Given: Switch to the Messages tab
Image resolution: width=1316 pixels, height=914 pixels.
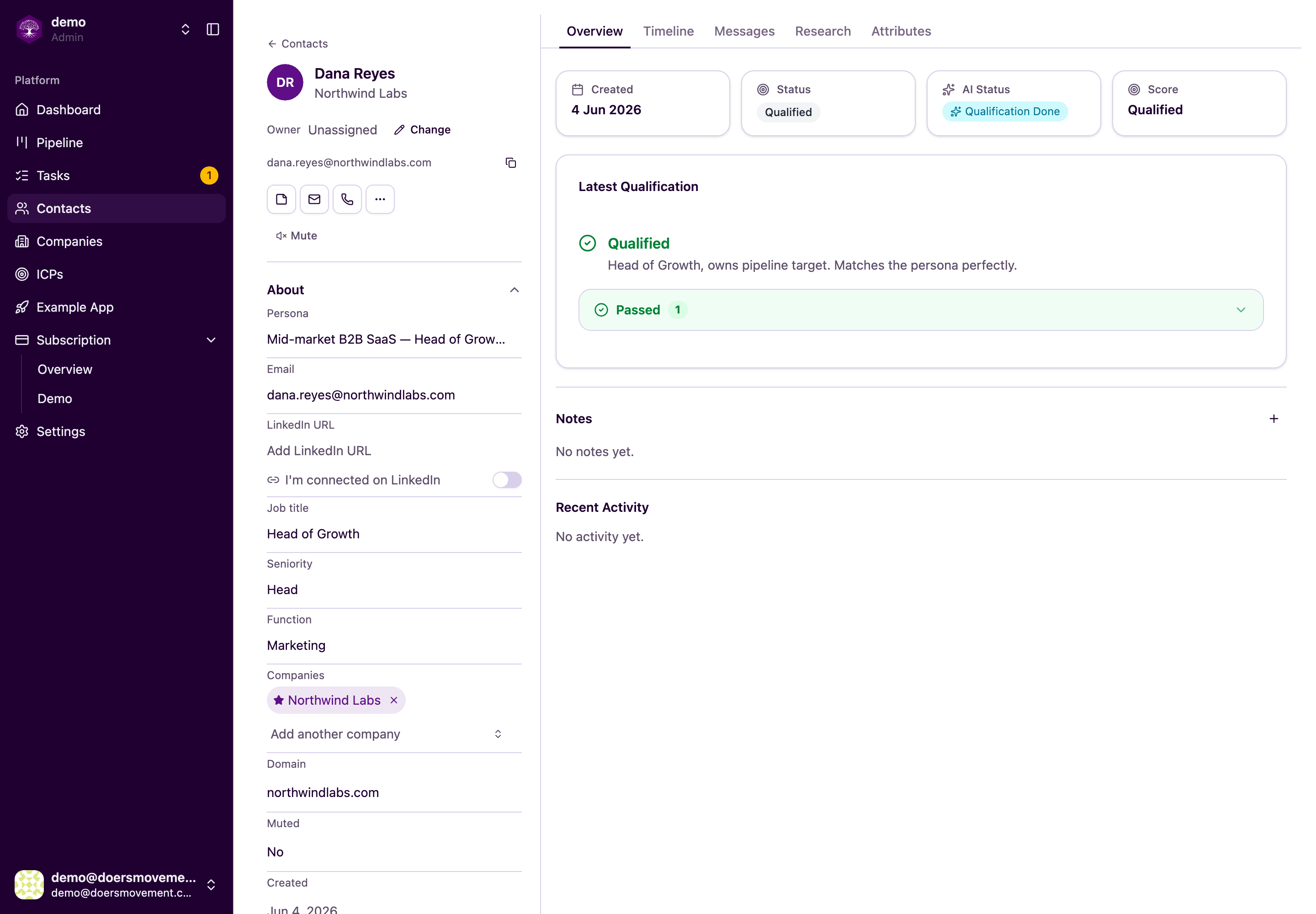Looking at the screenshot, I should (x=744, y=31).
